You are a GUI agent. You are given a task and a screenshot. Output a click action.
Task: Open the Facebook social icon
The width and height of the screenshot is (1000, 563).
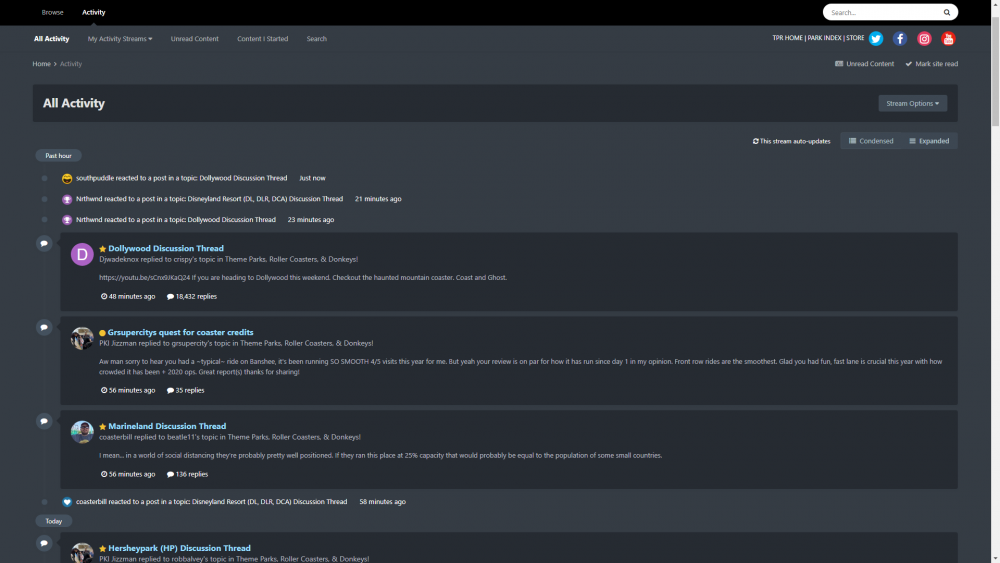point(900,39)
